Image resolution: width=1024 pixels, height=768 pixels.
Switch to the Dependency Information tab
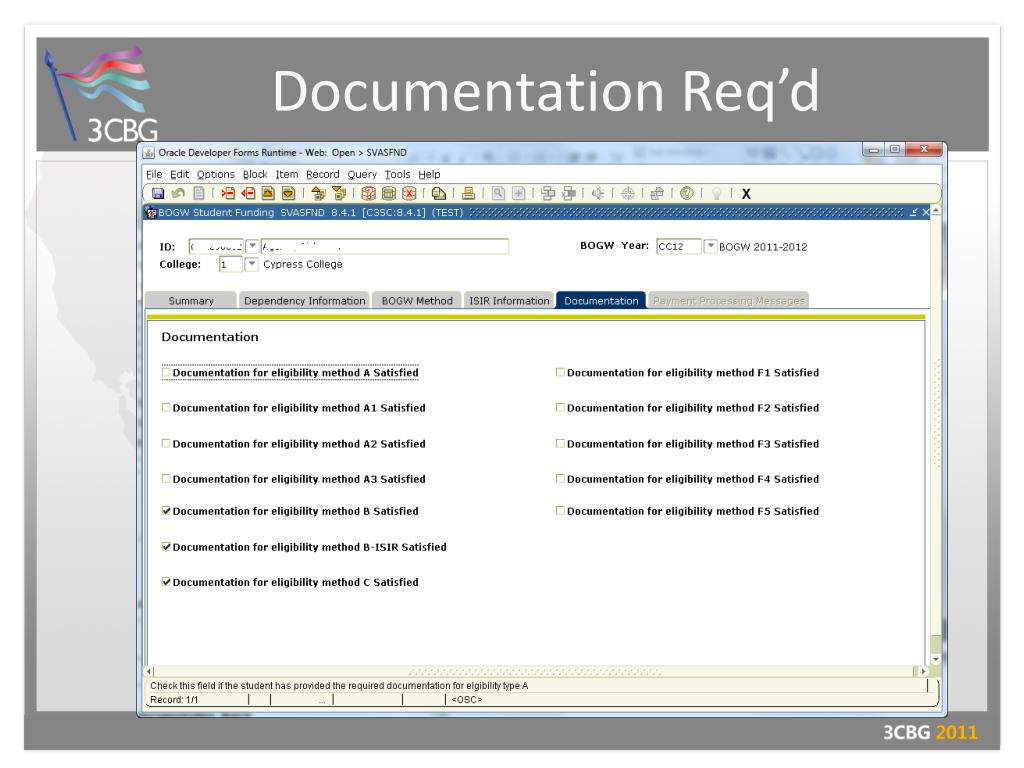[304, 301]
